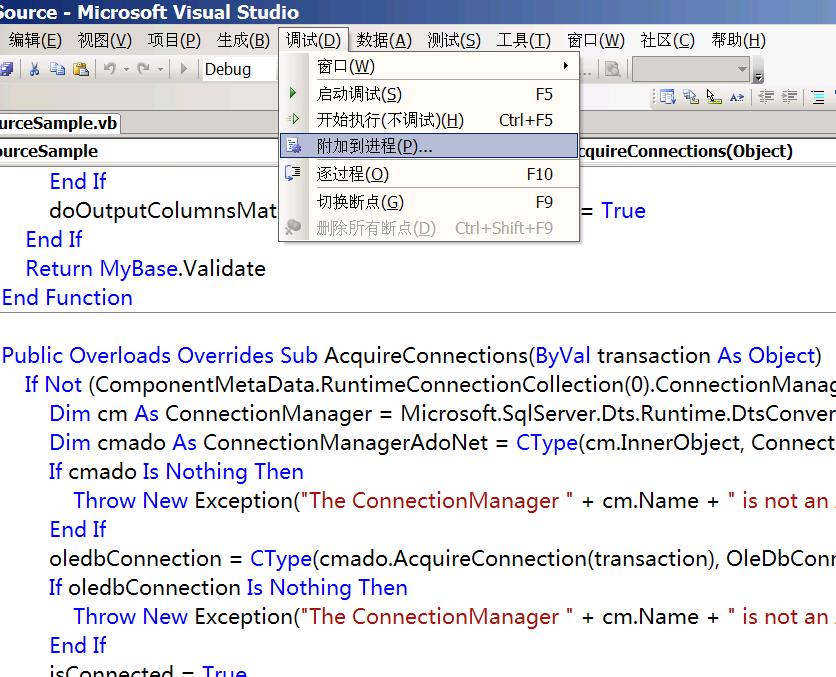Click 'oledbConnection = CType(cmado...' line

click(442, 559)
